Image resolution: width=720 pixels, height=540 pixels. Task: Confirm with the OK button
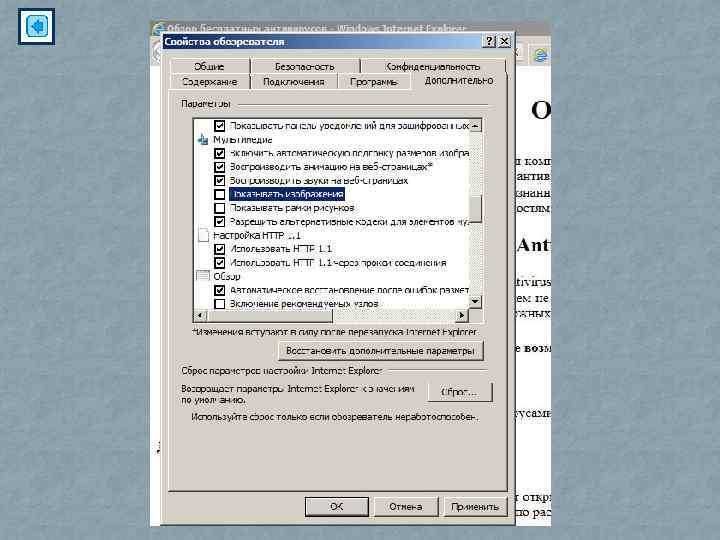click(337, 506)
